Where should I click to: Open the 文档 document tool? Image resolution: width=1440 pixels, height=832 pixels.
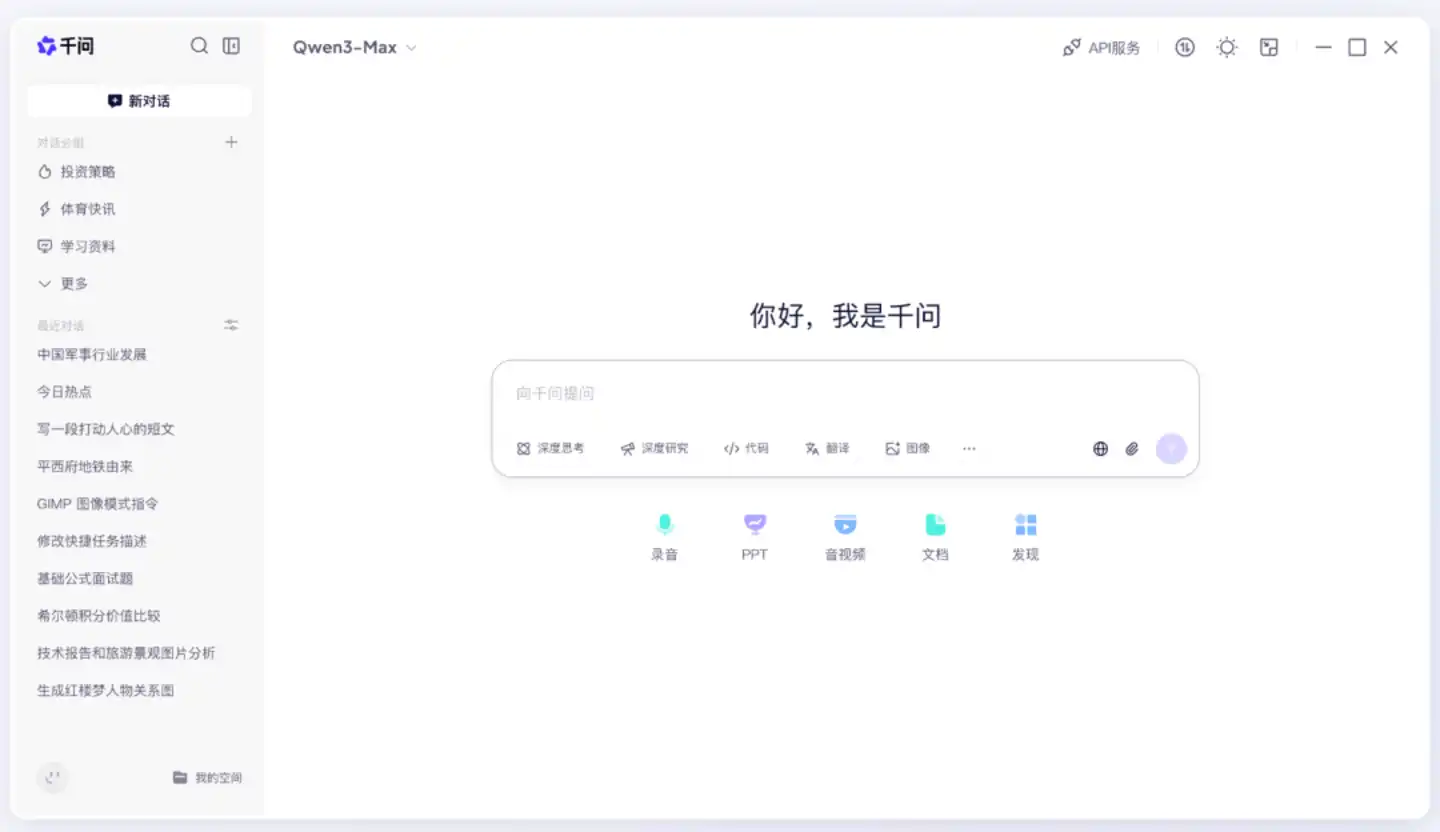pos(935,535)
